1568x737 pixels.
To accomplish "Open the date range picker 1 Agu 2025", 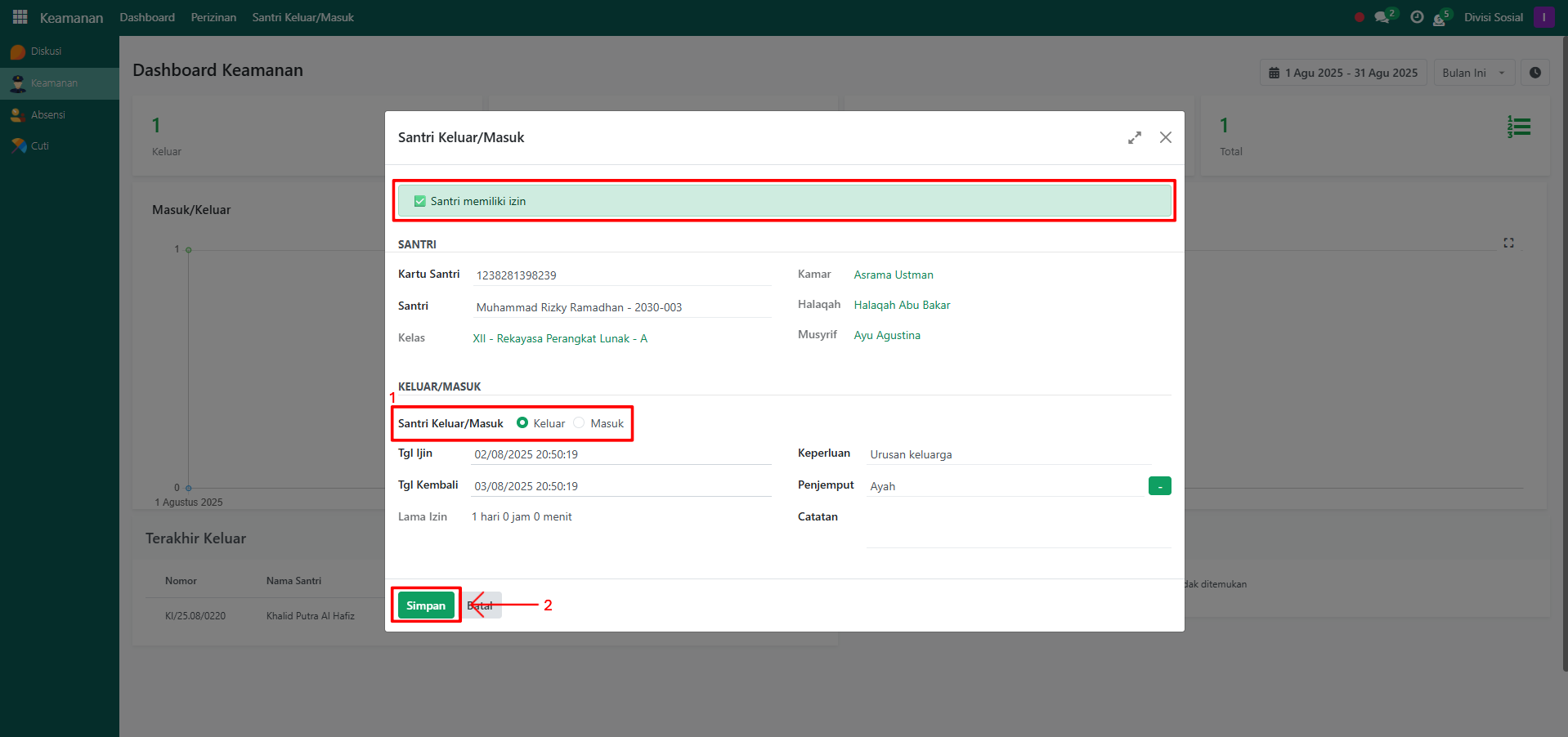I will [1343, 73].
